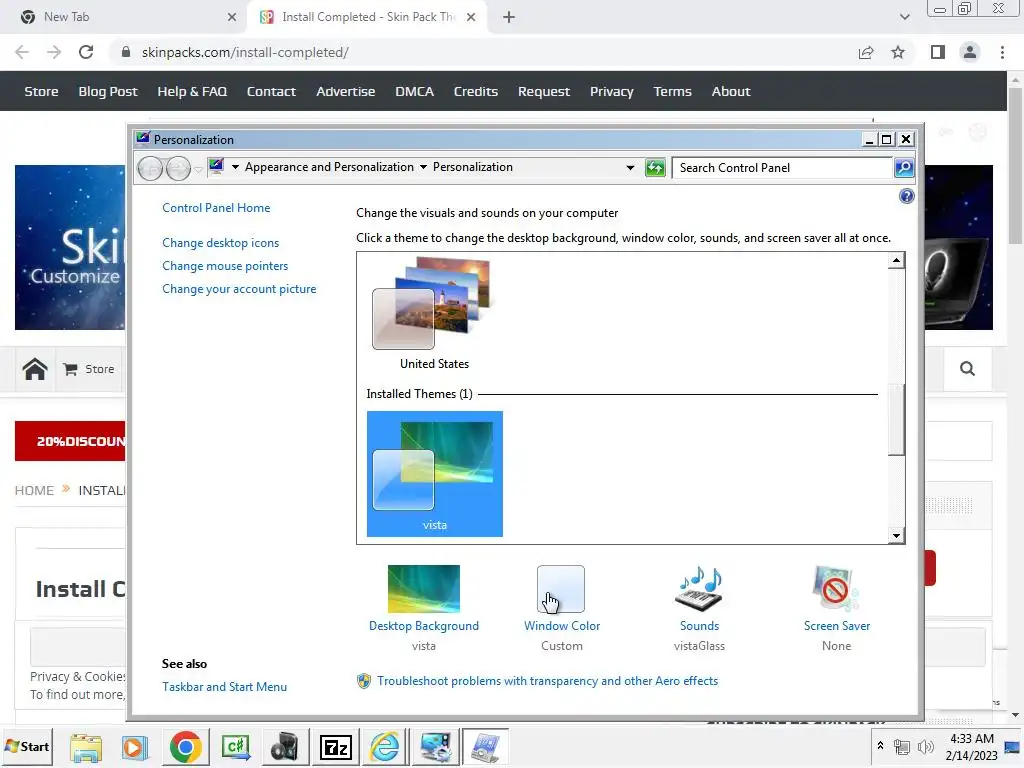Screen dimensions: 1024x768
Task: Open the Windows Start button
Action: (27, 746)
